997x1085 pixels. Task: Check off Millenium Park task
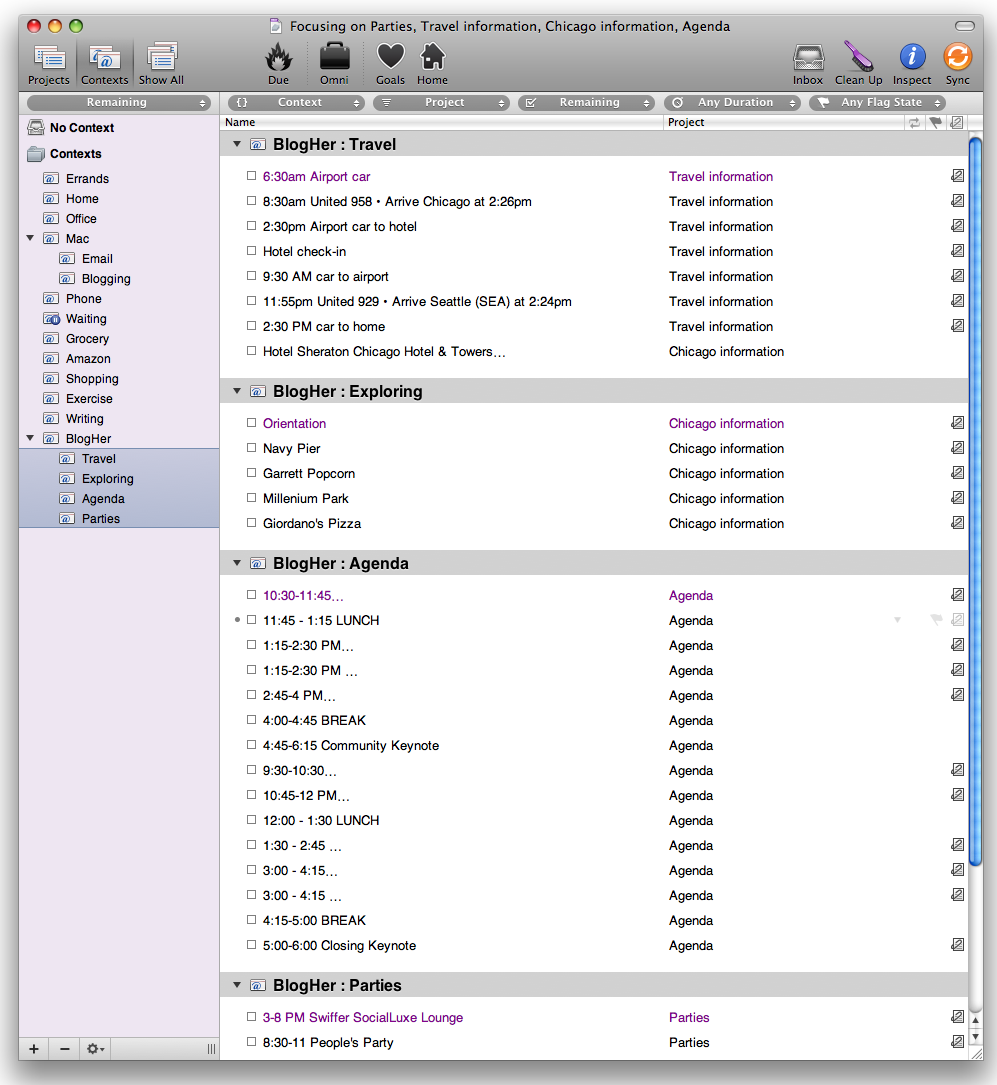click(x=251, y=498)
